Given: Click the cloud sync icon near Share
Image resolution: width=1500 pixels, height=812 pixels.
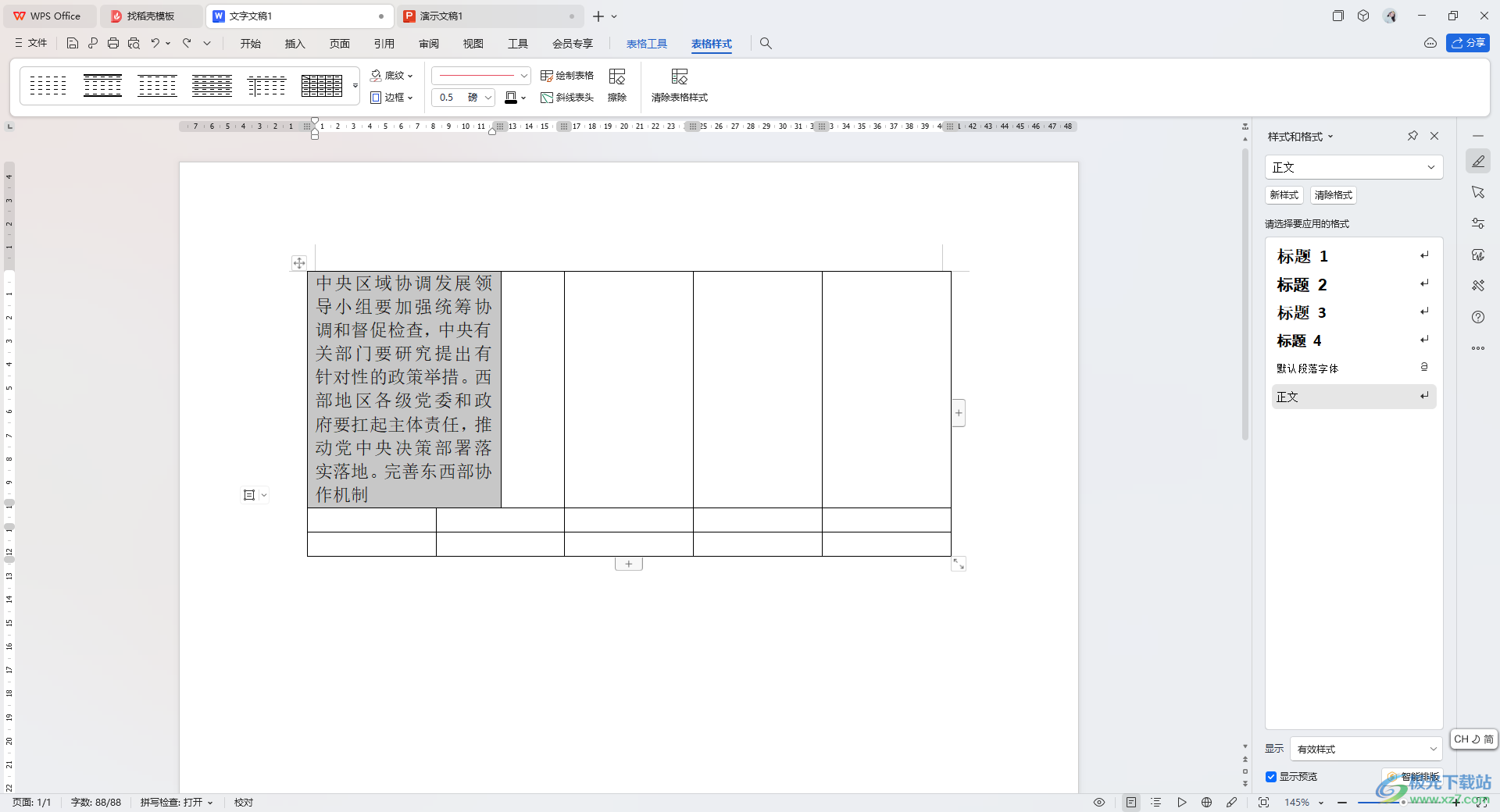Looking at the screenshot, I should (x=1430, y=44).
